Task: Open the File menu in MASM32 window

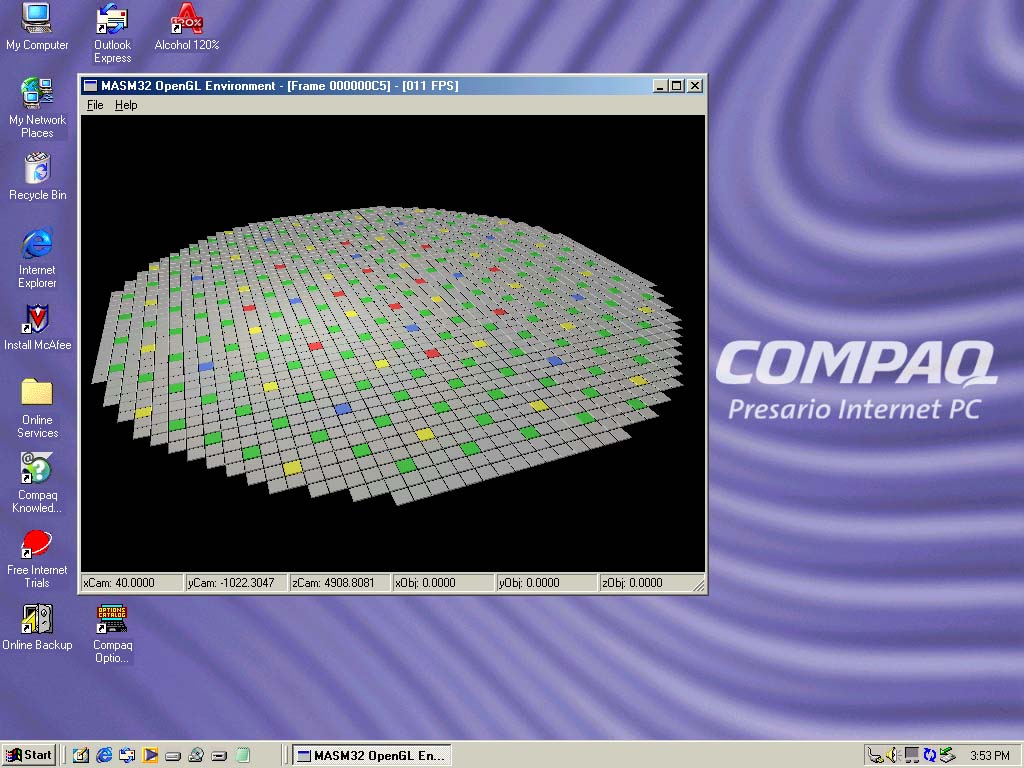Action: 95,105
